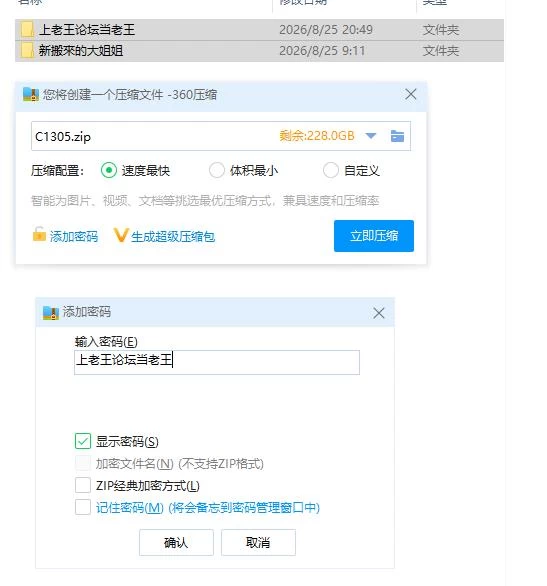Click the 360压缩 app icon in the dialog title
547x586 pixels.
(x=31, y=94)
